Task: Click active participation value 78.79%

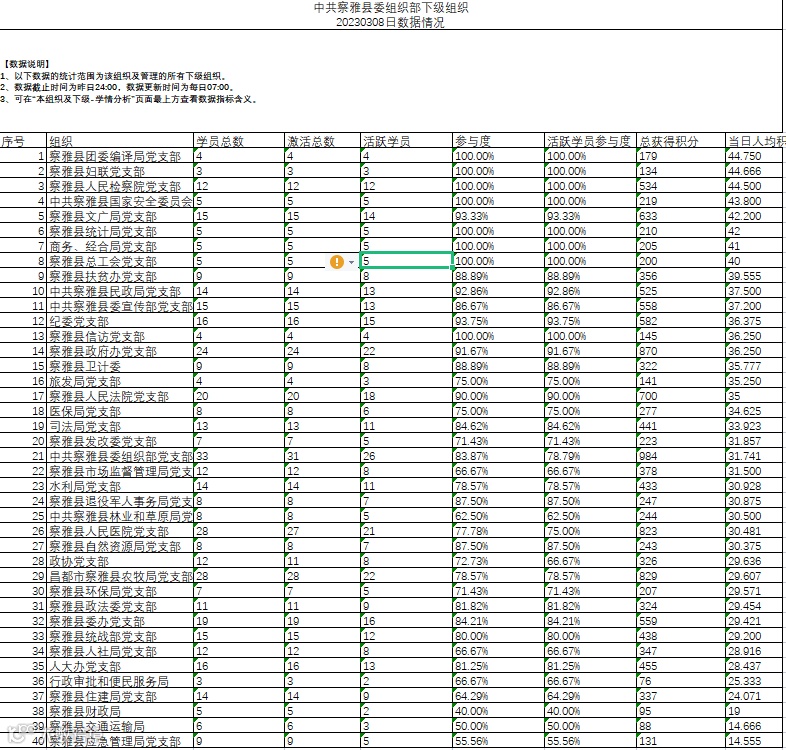Action: pyautogui.click(x=563, y=456)
